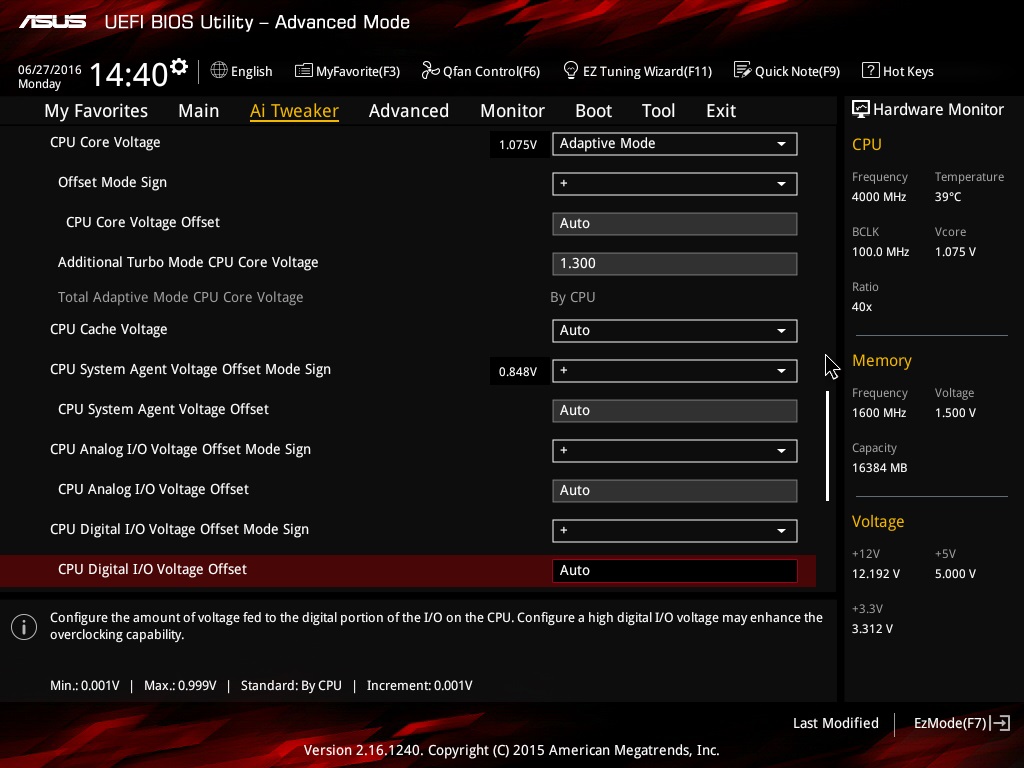Click Additional Turbo Mode voltage 1.300 field
Viewport: 1024px width, 768px height.
pos(675,263)
